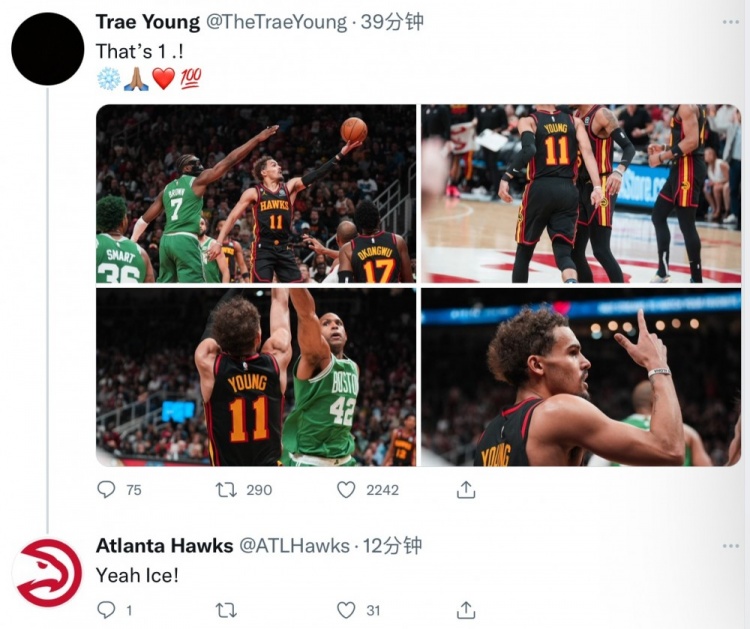The width and height of the screenshot is (750, 629).
Task: Visit the @TheTraeYoung handle
Action: tap(276, 22)
